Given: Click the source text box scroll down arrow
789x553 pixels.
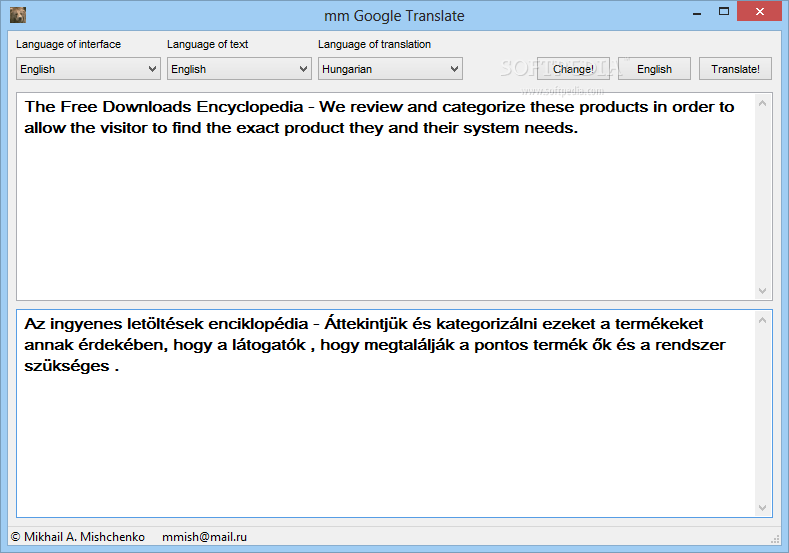Looking at the screenshot, I should tap(762, 290).
